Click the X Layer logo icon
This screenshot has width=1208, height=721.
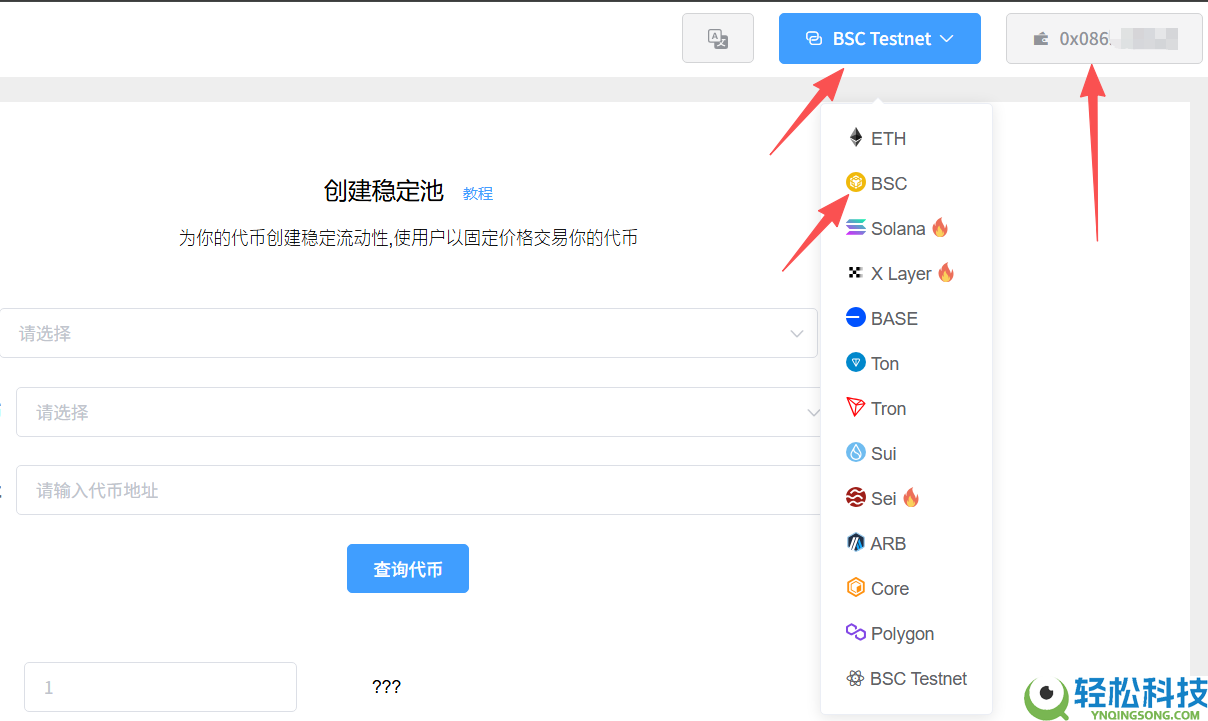pos(855,273)
